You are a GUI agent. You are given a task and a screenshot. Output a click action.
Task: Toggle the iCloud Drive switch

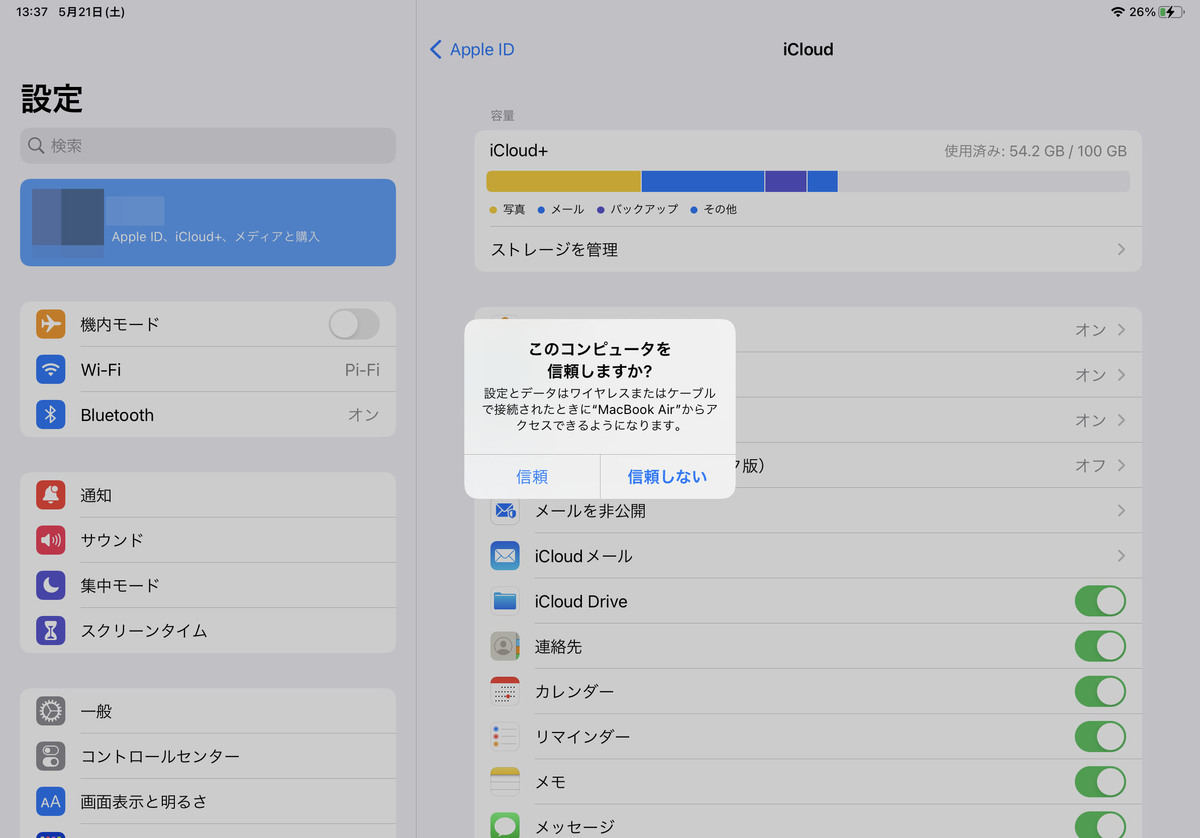[x=1100, y=601]
